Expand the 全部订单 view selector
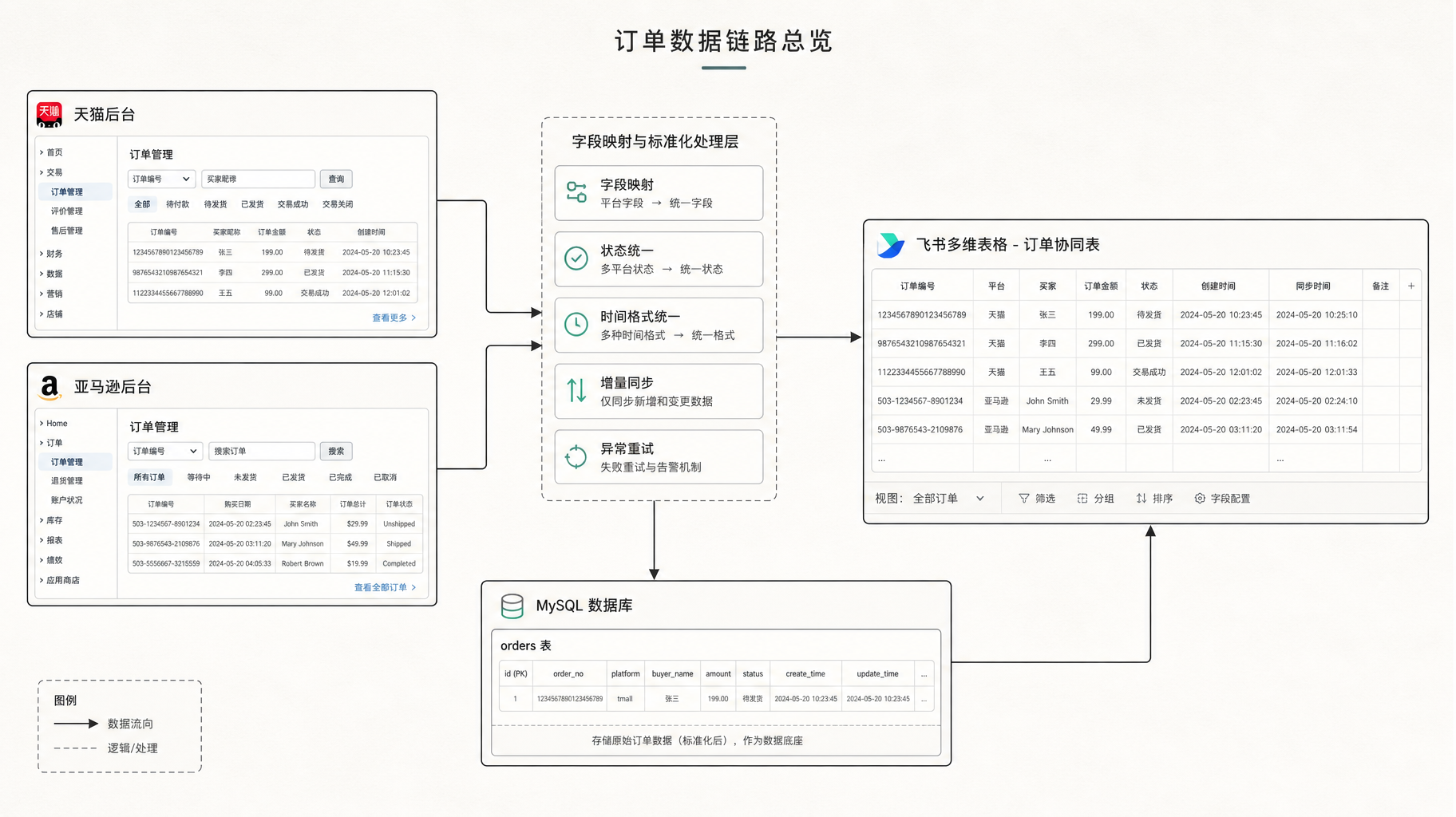Screen dimensions: 1456x817 [948, 499]
